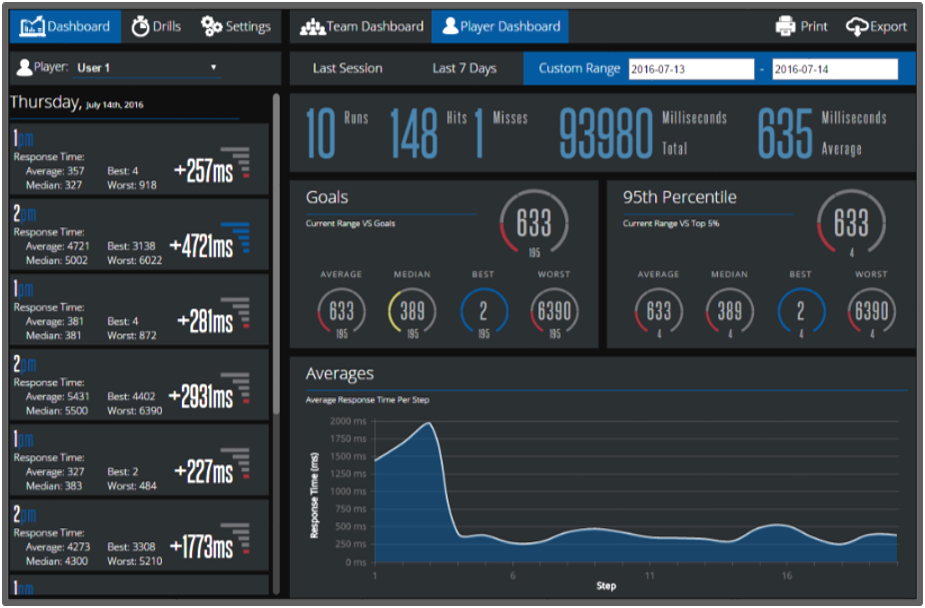
Task: Open the session showing +4721ms
Action: [138, 235]
